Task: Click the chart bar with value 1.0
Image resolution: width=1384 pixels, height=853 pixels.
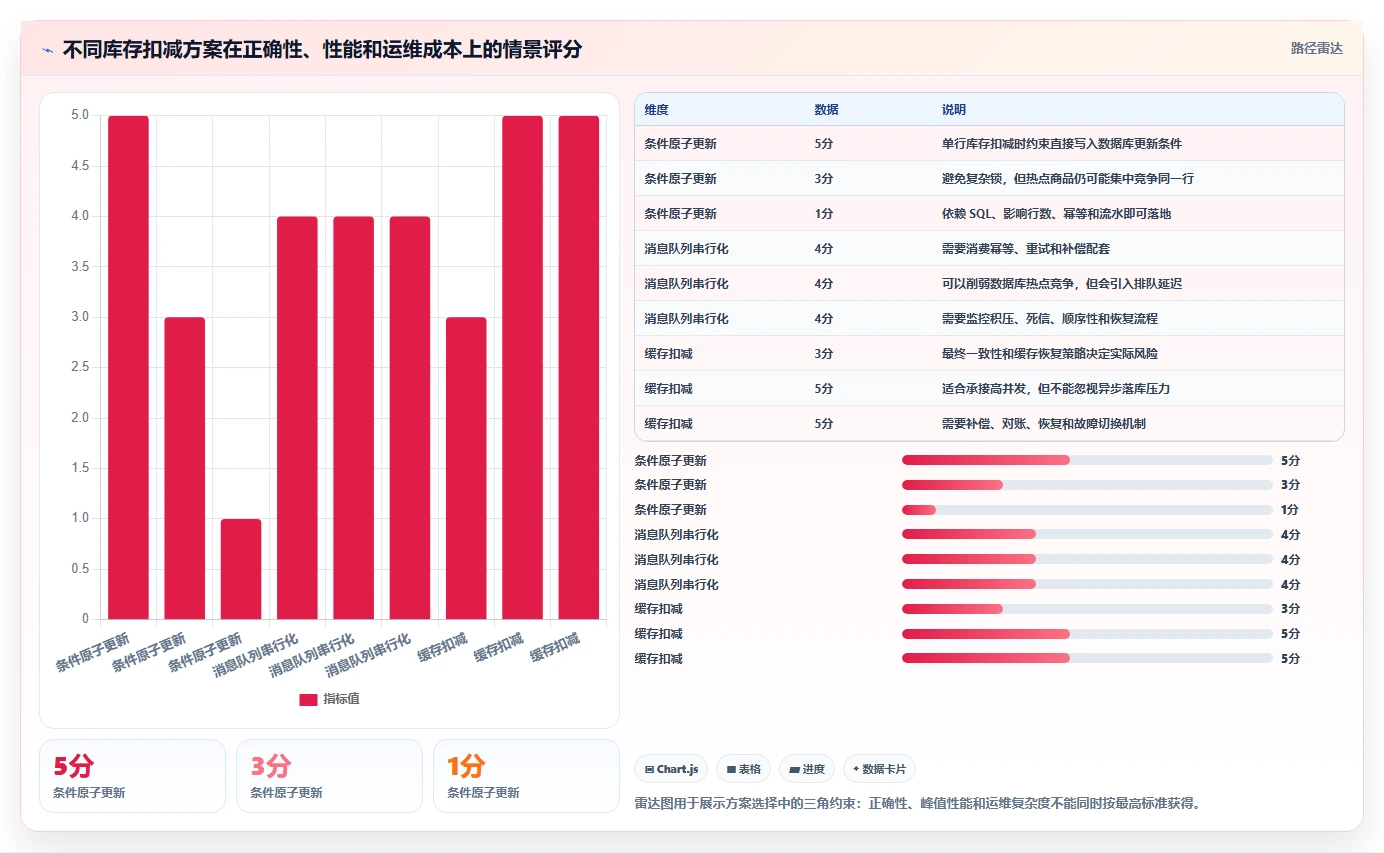Action: pos(241,569)
